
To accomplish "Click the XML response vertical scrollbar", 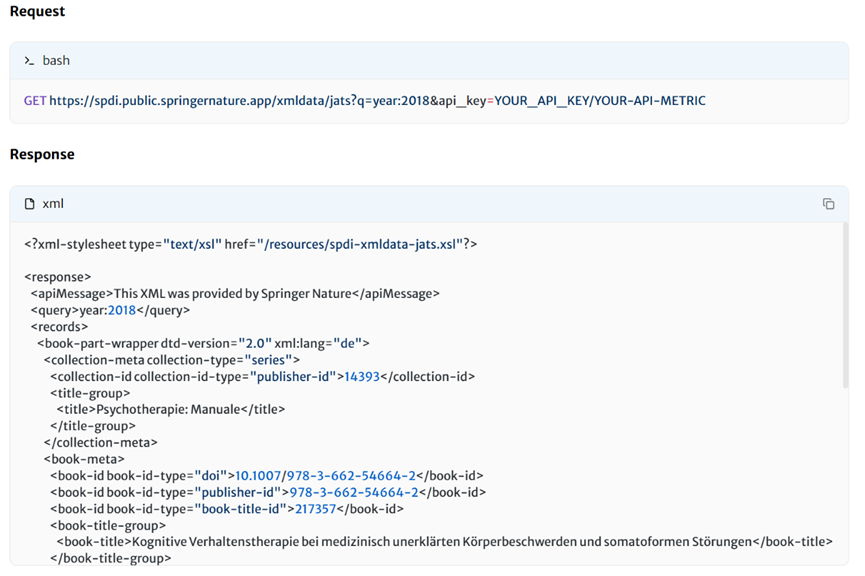I will click(x=845, y=305).
